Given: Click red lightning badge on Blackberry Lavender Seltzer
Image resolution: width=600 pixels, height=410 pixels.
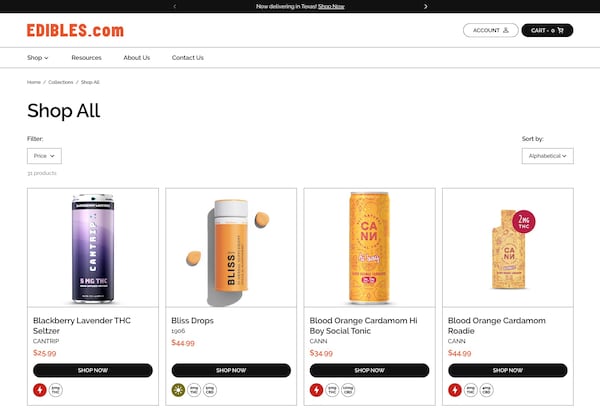Looking at the screenshot, I should tap(38, 390).
